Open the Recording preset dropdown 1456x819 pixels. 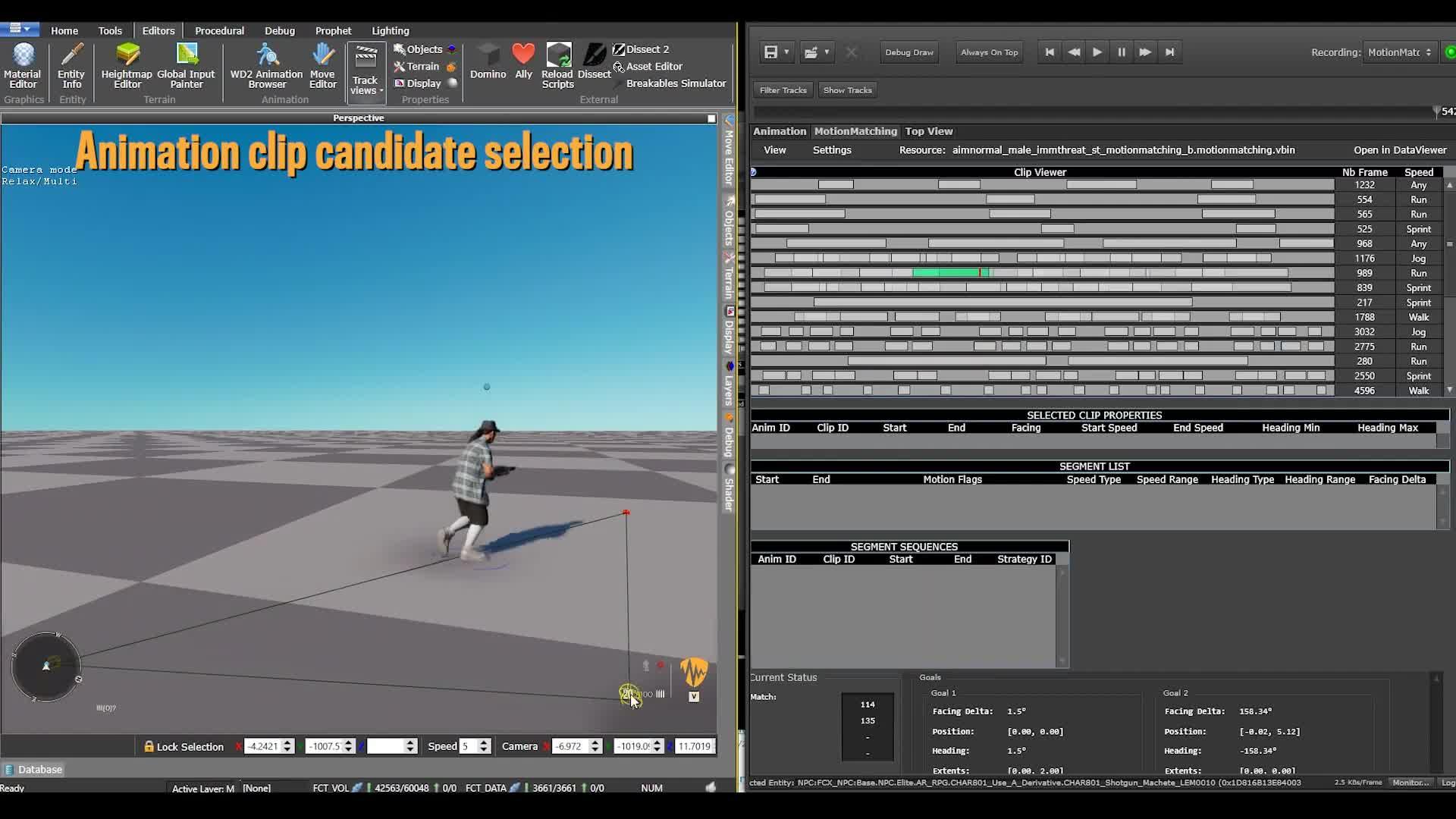1398,52
